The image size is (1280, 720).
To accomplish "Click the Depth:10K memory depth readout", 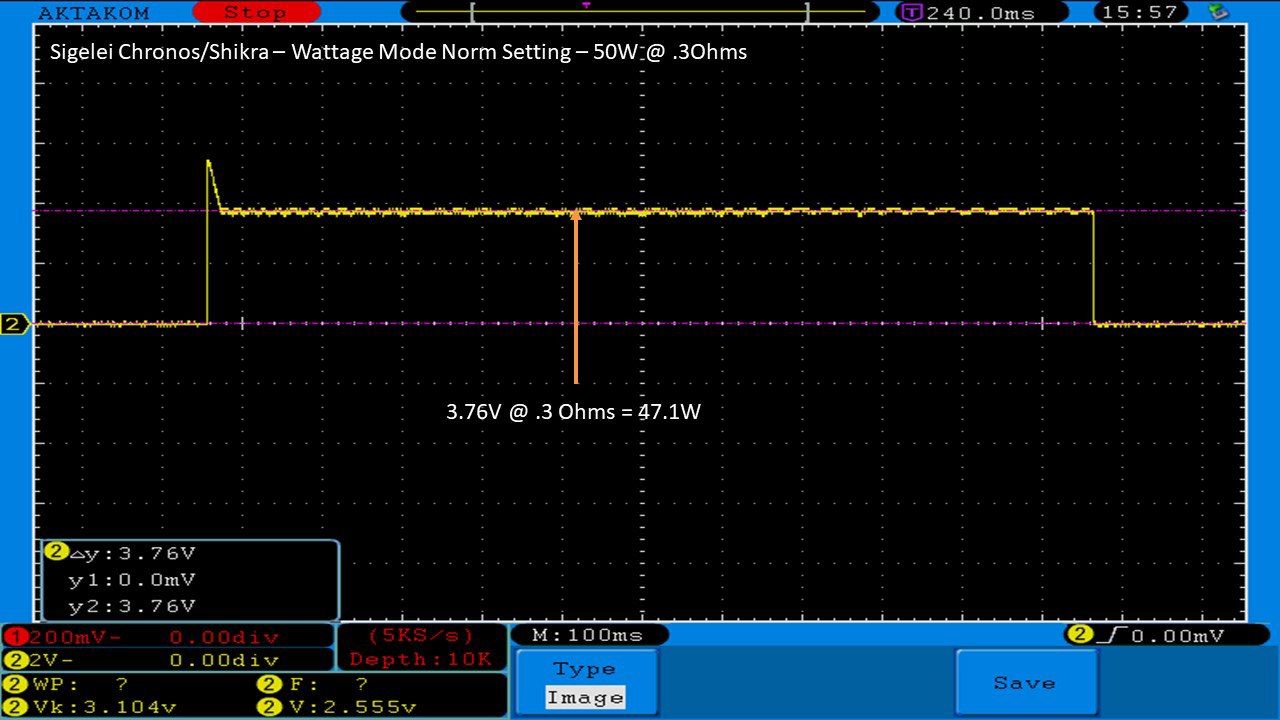I will click(421, 659).
